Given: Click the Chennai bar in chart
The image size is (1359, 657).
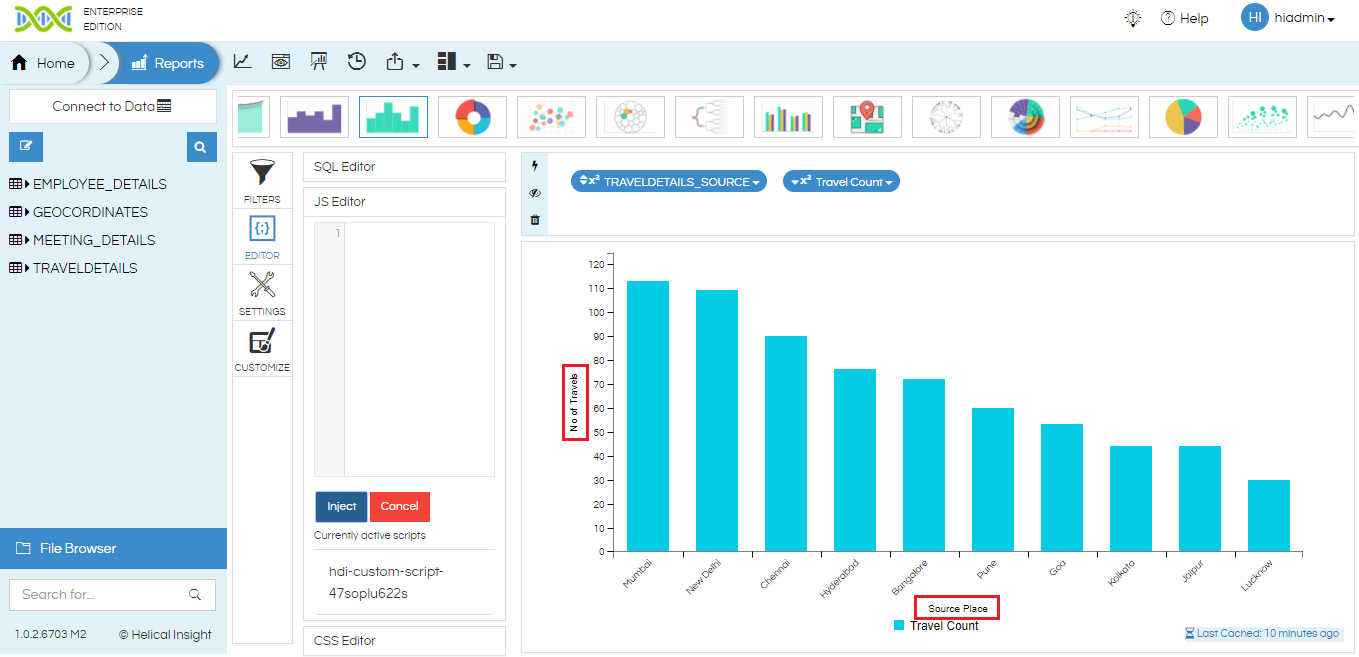Looking at the screenshot, I should point(786,443).
